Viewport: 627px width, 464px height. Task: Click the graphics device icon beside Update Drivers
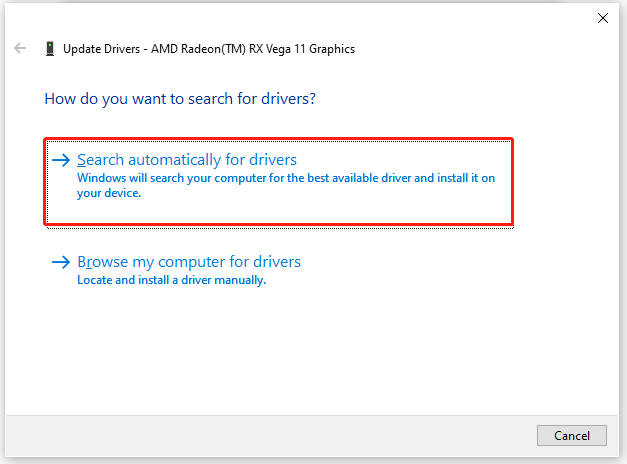pyautogui.click(x=50, y=49)
